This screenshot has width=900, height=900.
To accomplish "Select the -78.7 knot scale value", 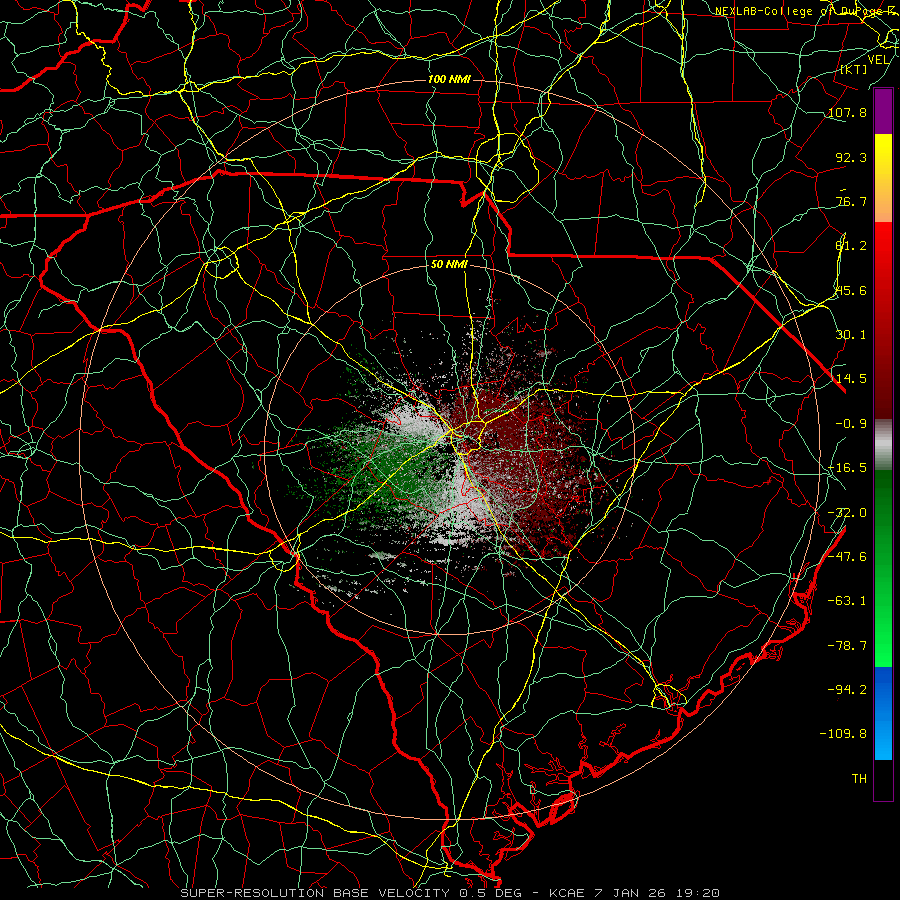I will [847, 646].
